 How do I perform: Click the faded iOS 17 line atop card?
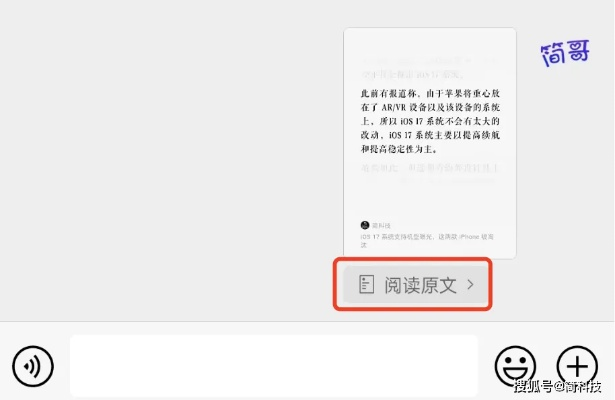pyautogui.click(x=413, y=74)
